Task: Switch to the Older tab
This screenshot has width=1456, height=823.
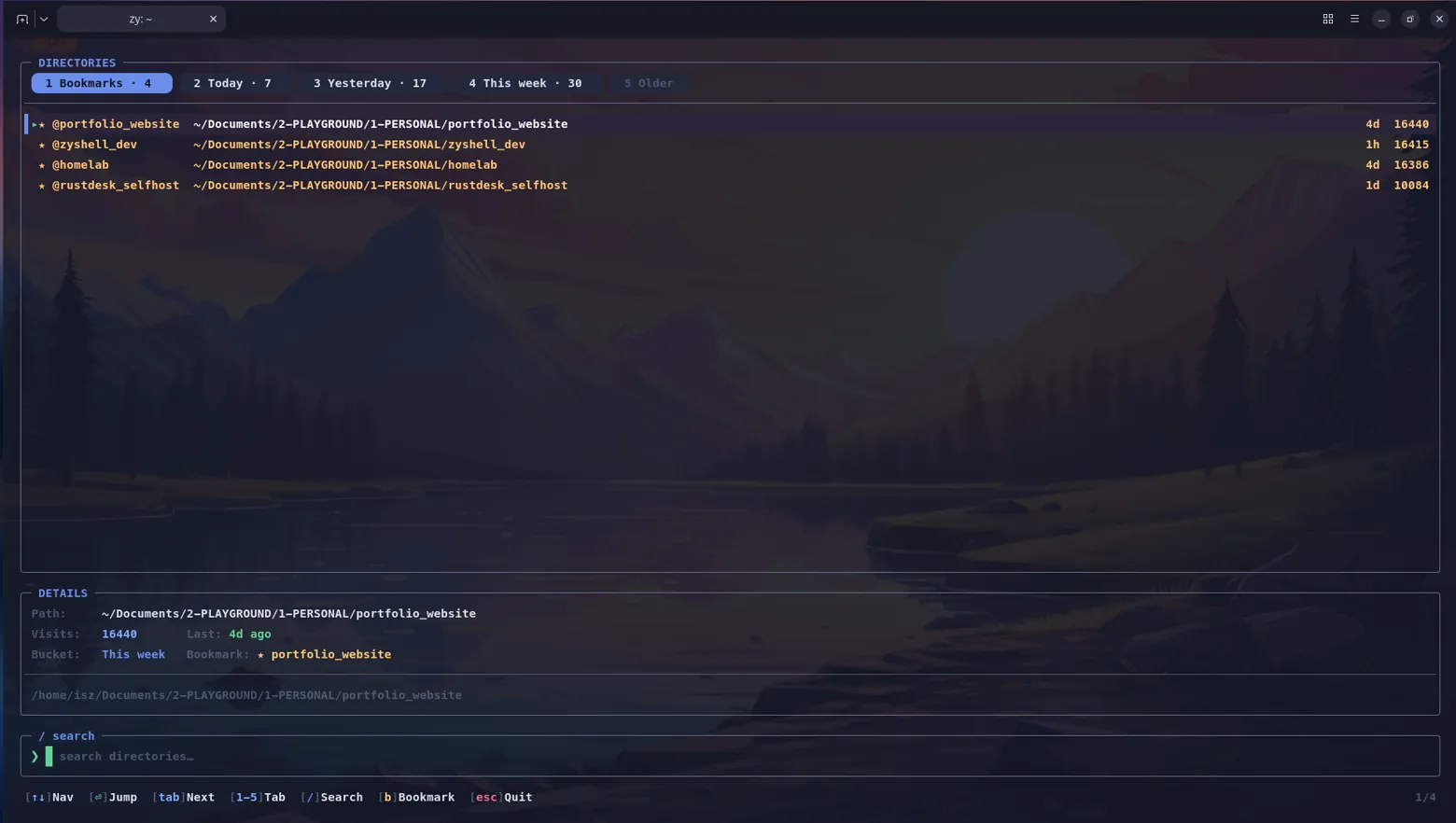Action: pos(649,83)
